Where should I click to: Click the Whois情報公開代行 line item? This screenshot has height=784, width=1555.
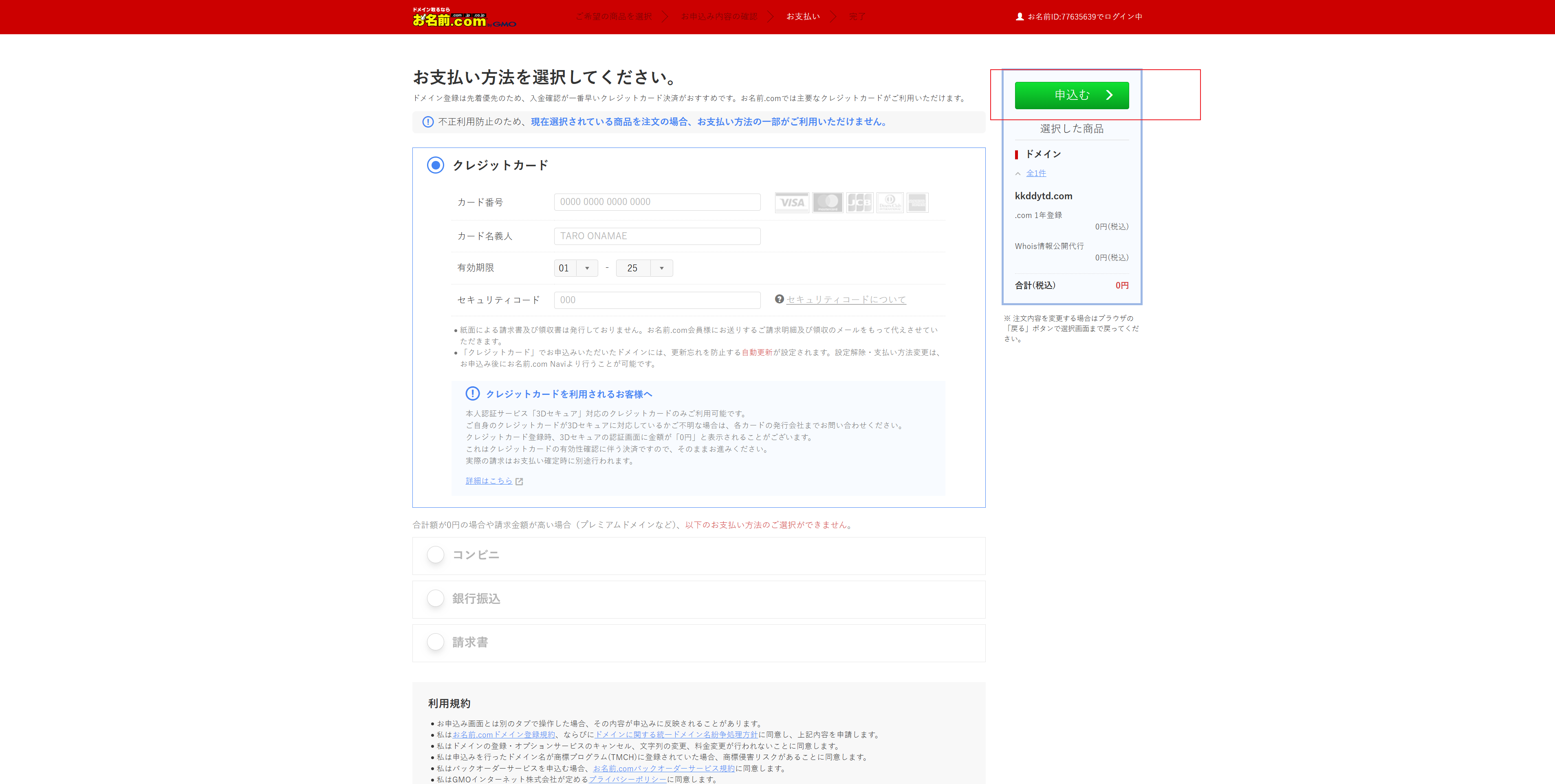(1049, 246)
